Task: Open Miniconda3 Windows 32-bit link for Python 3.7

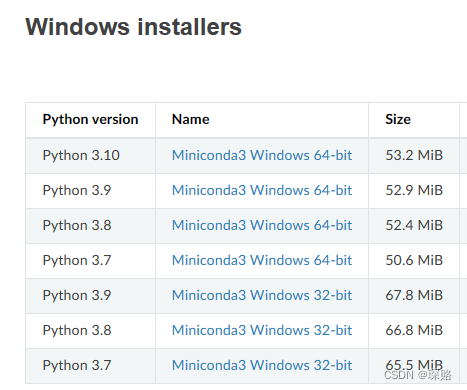Action: point(262,365)
